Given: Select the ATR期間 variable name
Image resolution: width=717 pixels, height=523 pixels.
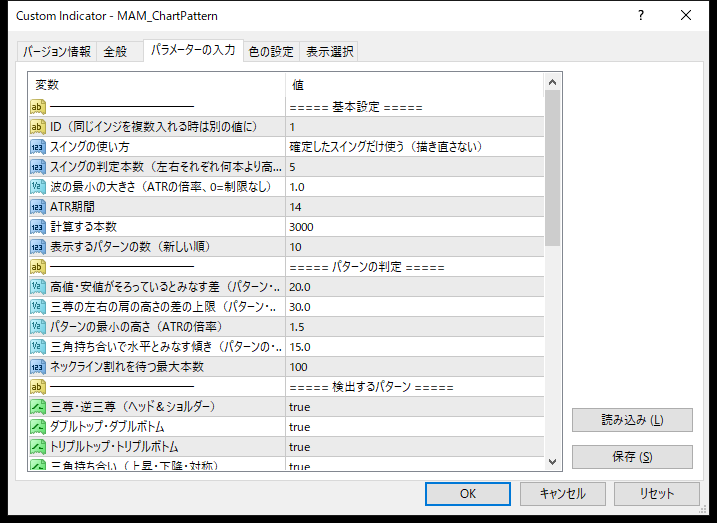Looking at the screenshot, I should pyautogui.click(x=72, y=207).
